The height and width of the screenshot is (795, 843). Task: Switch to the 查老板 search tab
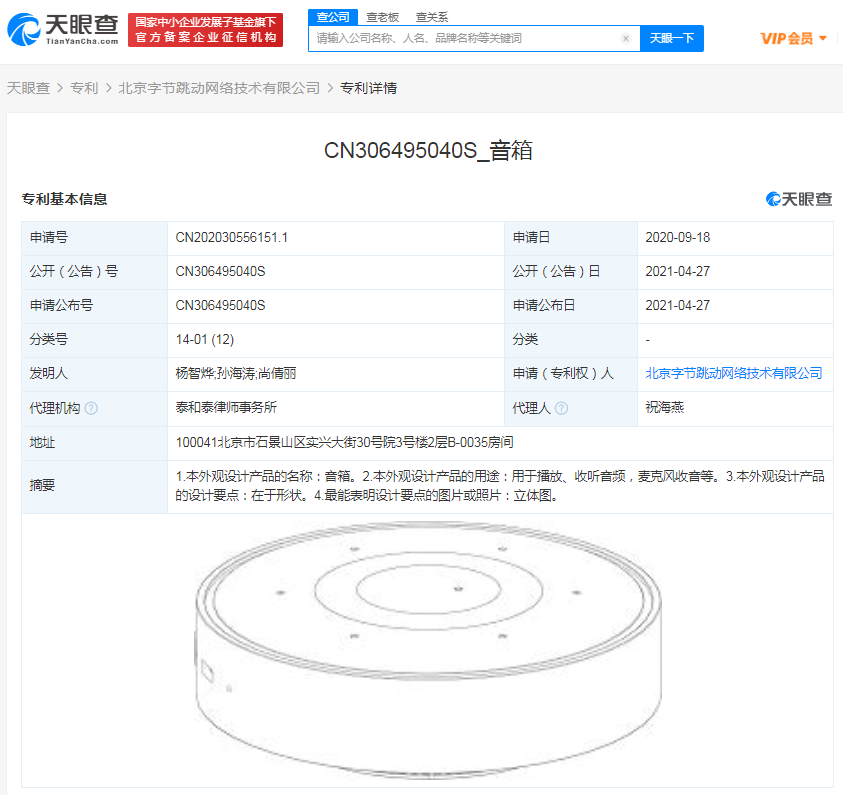382,17
